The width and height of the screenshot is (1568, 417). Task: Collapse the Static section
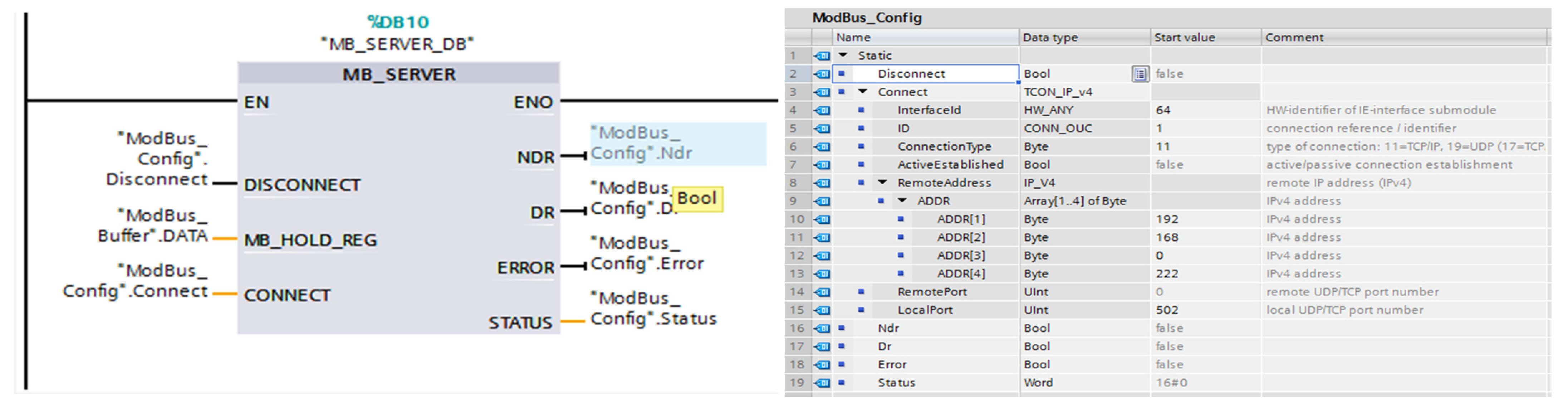[x=843, y=55]
